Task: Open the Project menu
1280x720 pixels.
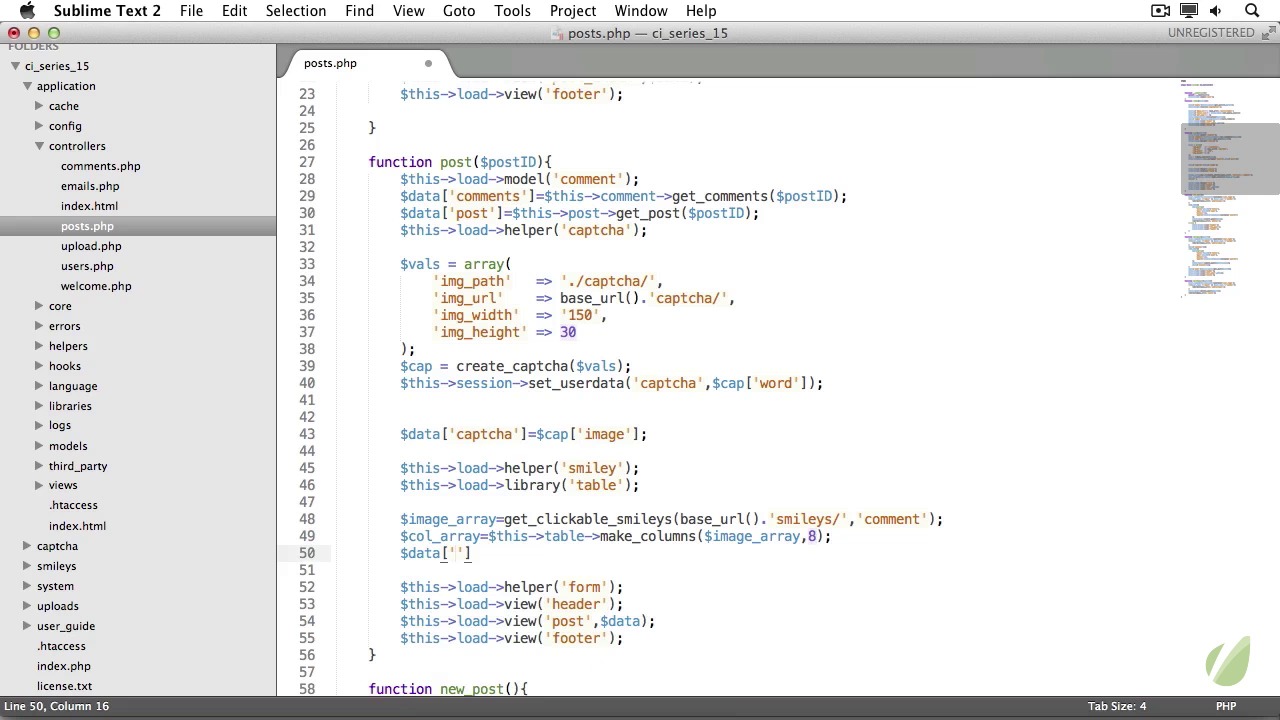Action: click(x=573, y=11)
